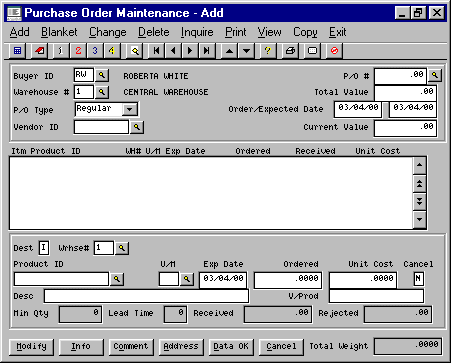451x363 pixels.
Task: Open the Add menu
Action: point(19,32)
